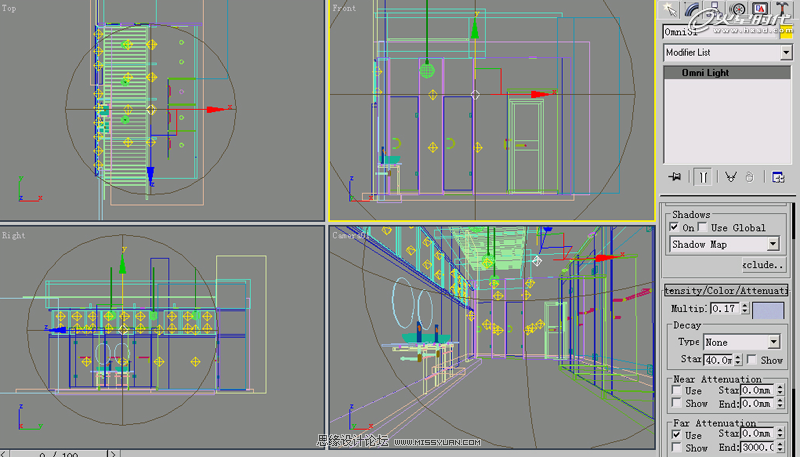The height and width of the screenshot is (457, 800).
Task: Toggle Far Attenuation Use checkbox
Action: click(x=677, y=435)
